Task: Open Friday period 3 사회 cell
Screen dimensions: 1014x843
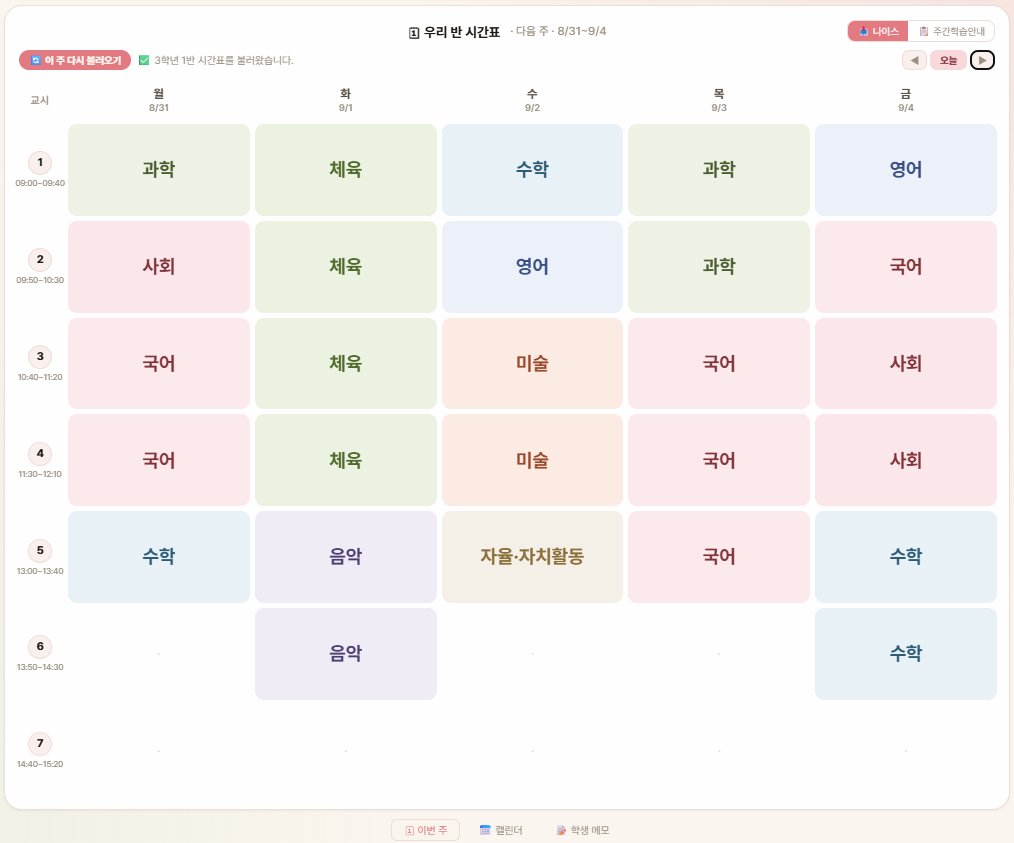Action: (905, 363)
